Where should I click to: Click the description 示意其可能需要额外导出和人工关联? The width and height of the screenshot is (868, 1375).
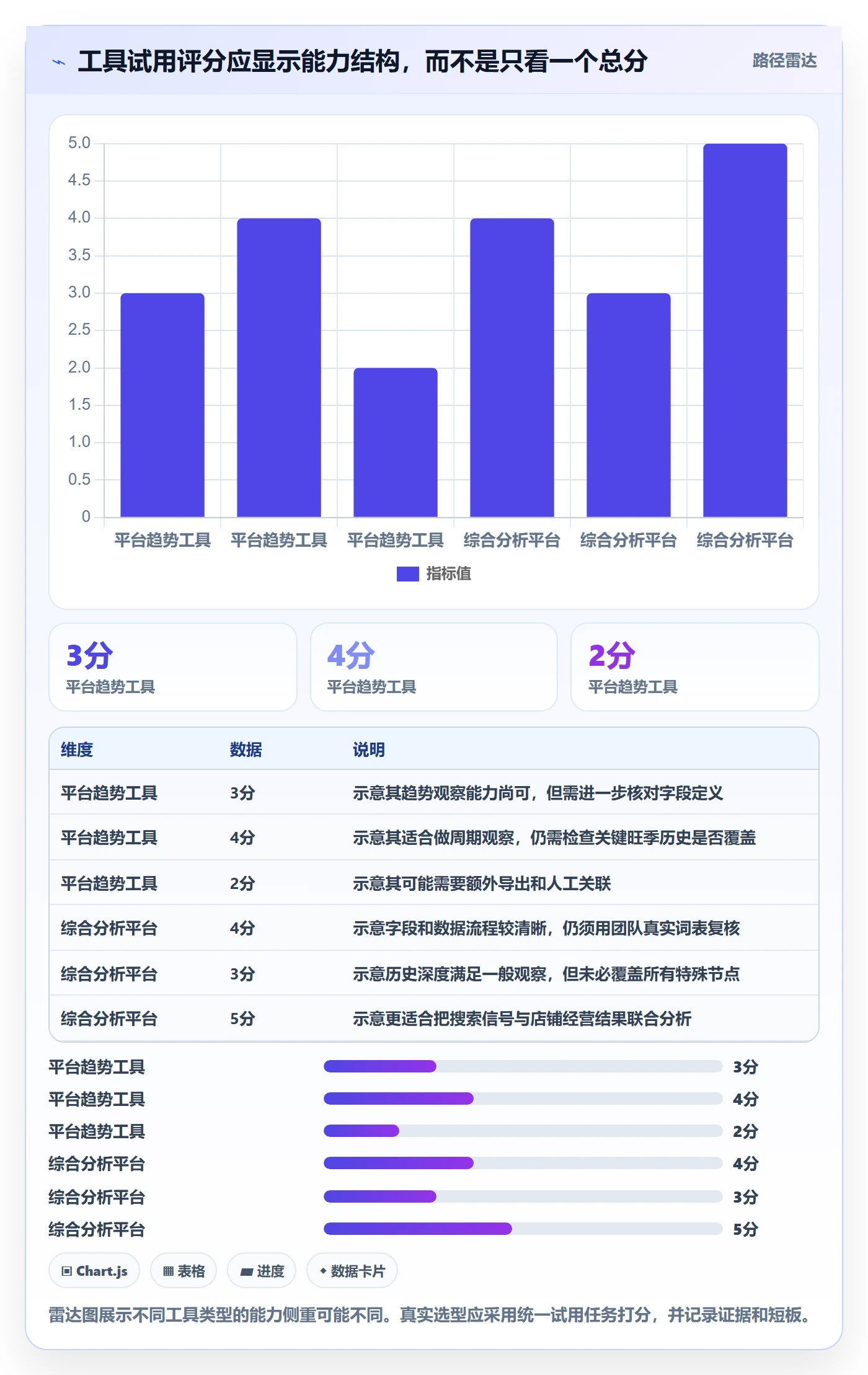[x=482, y=883]
